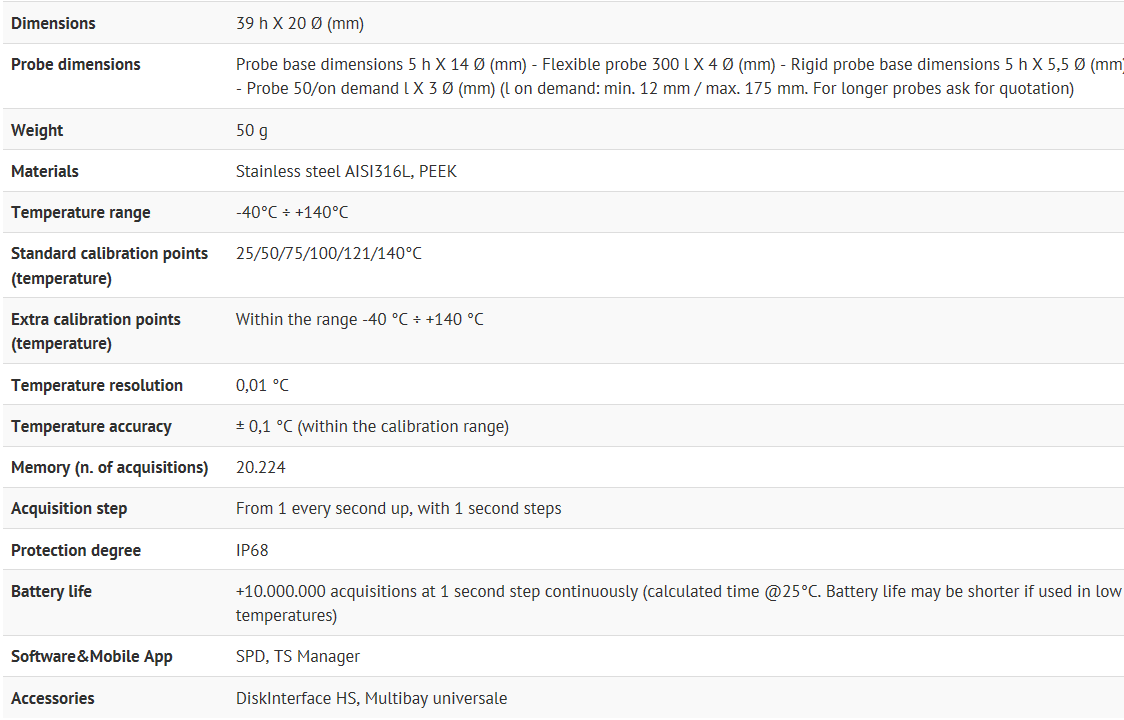Click the 50 g weight value
1124x720 pixels.
[252, 130]
